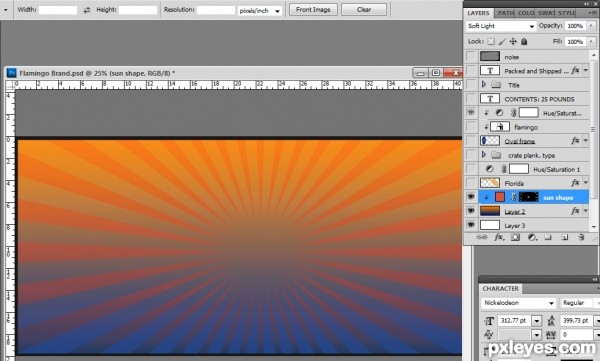The image size is (600, 361).
Task: Click the Clear button
Action: click(x=364, y=10)
